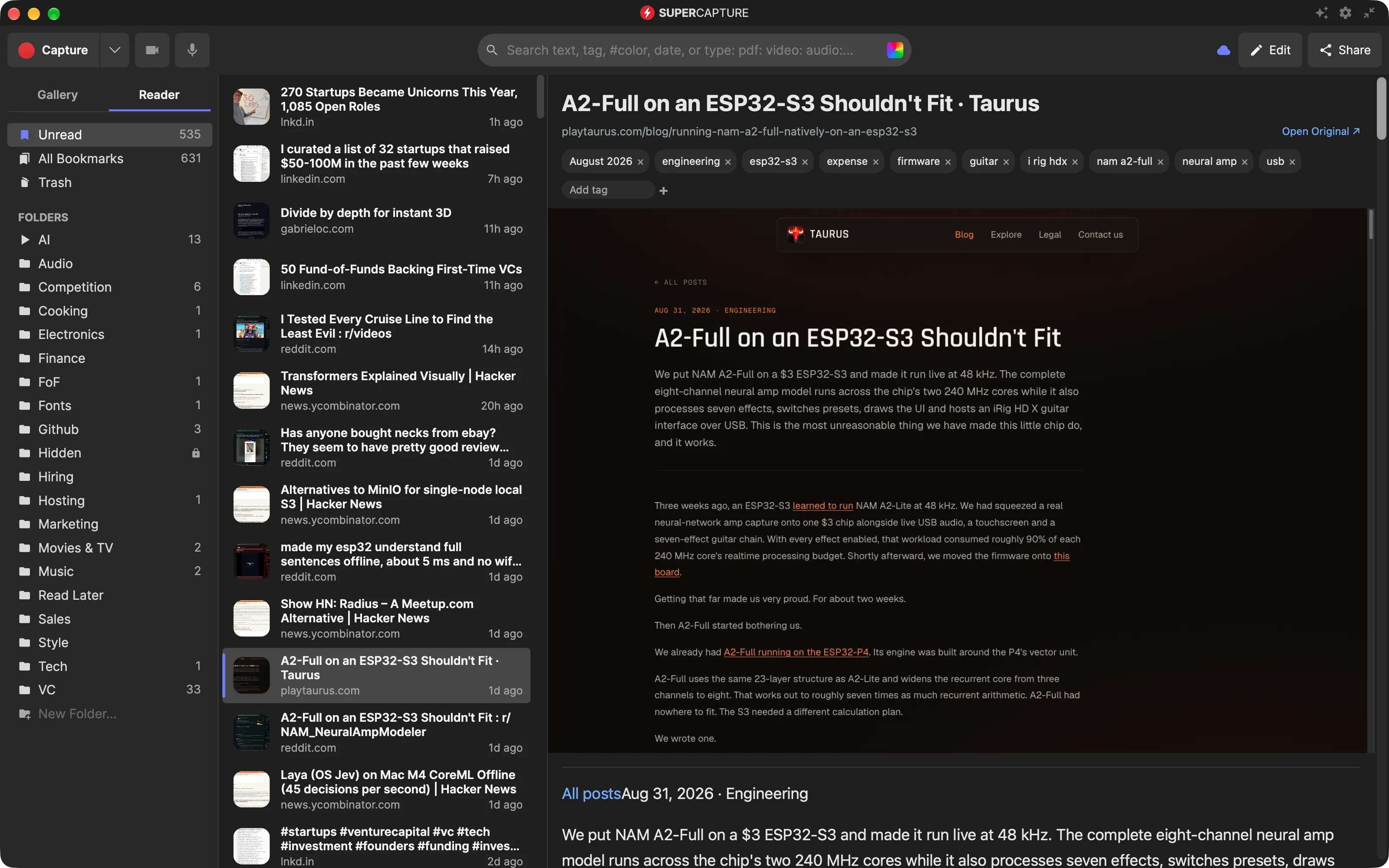Viewport: 1389px width, 868px height.
Task: Click thumbnail of Transformers Explained Visually article
Action: click(251, 390)
